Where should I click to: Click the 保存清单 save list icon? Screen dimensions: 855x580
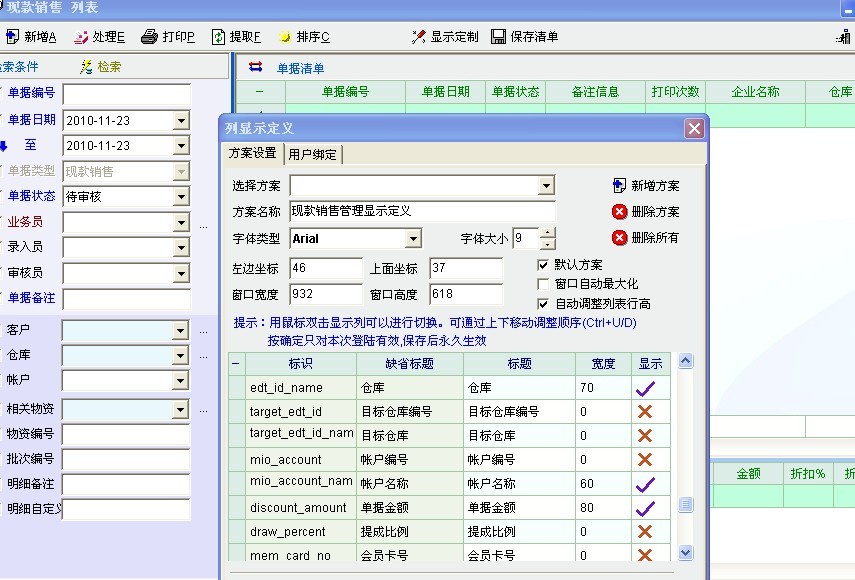coord(499,37)
